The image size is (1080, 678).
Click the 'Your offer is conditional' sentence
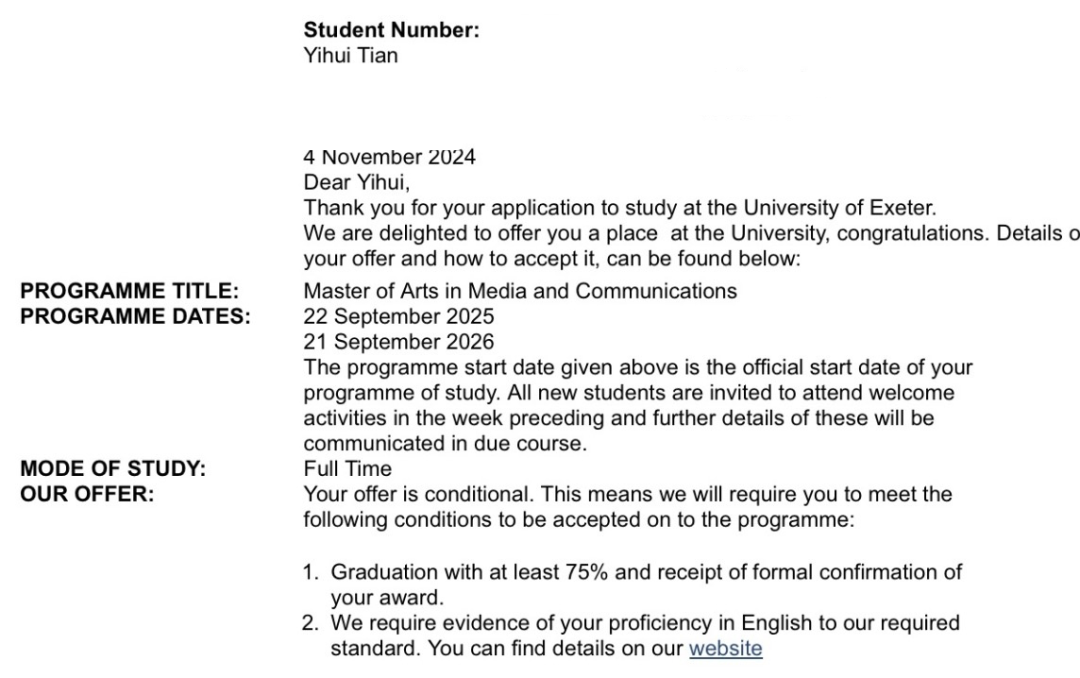(627, 493)
